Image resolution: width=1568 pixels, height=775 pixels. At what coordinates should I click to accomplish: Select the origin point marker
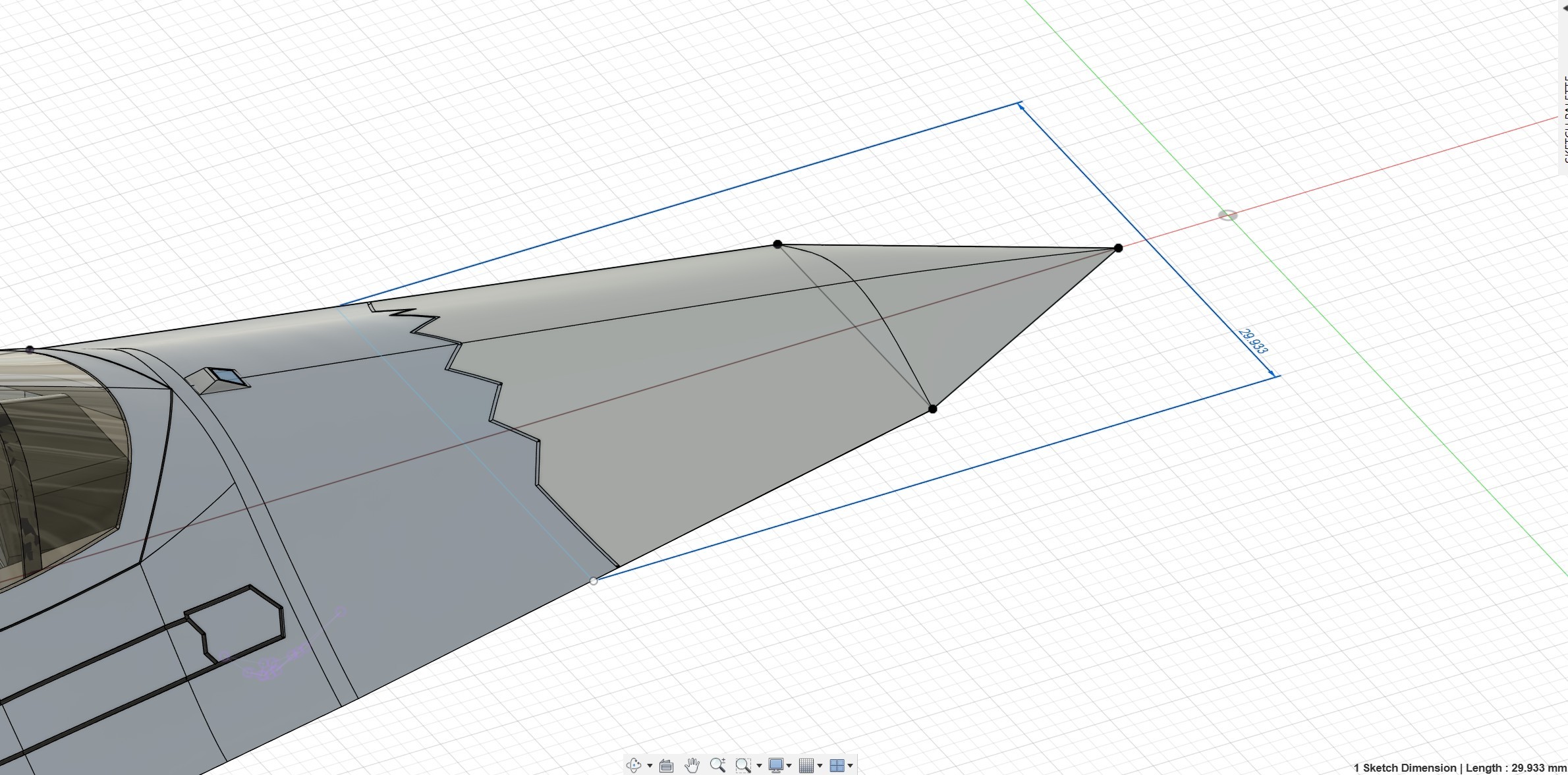pyautogui.click(x=1227, y=215)
